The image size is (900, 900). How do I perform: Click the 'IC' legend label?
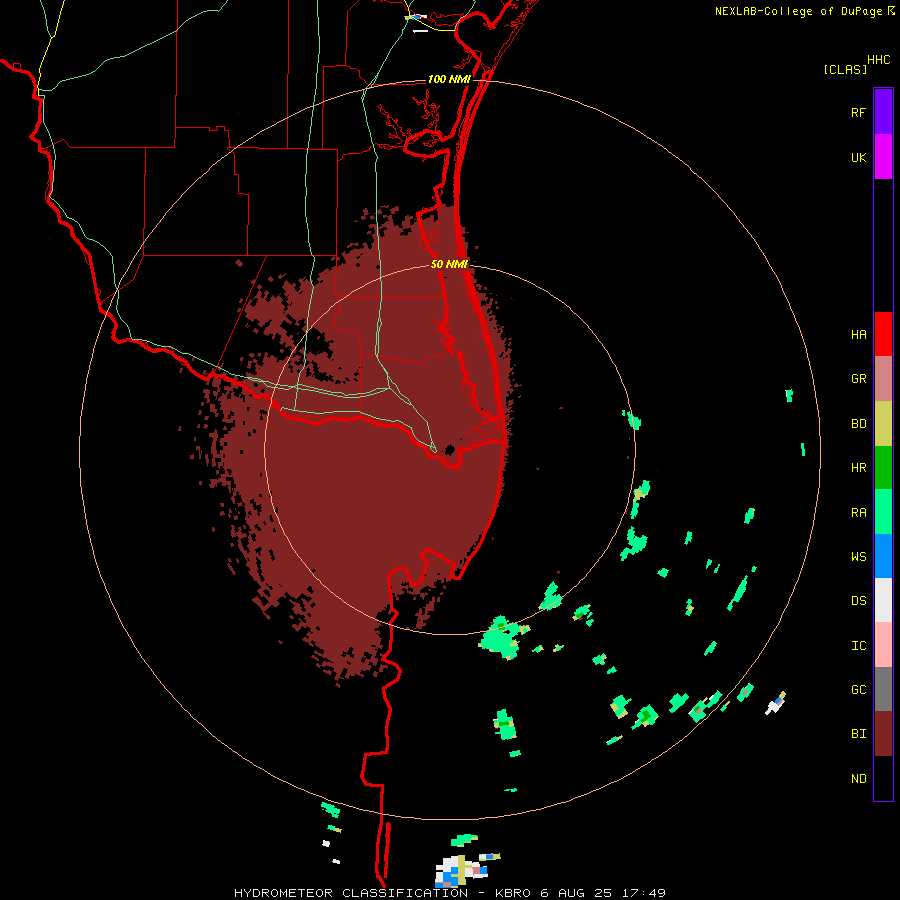pyautogui.click(x=858, y=646)
